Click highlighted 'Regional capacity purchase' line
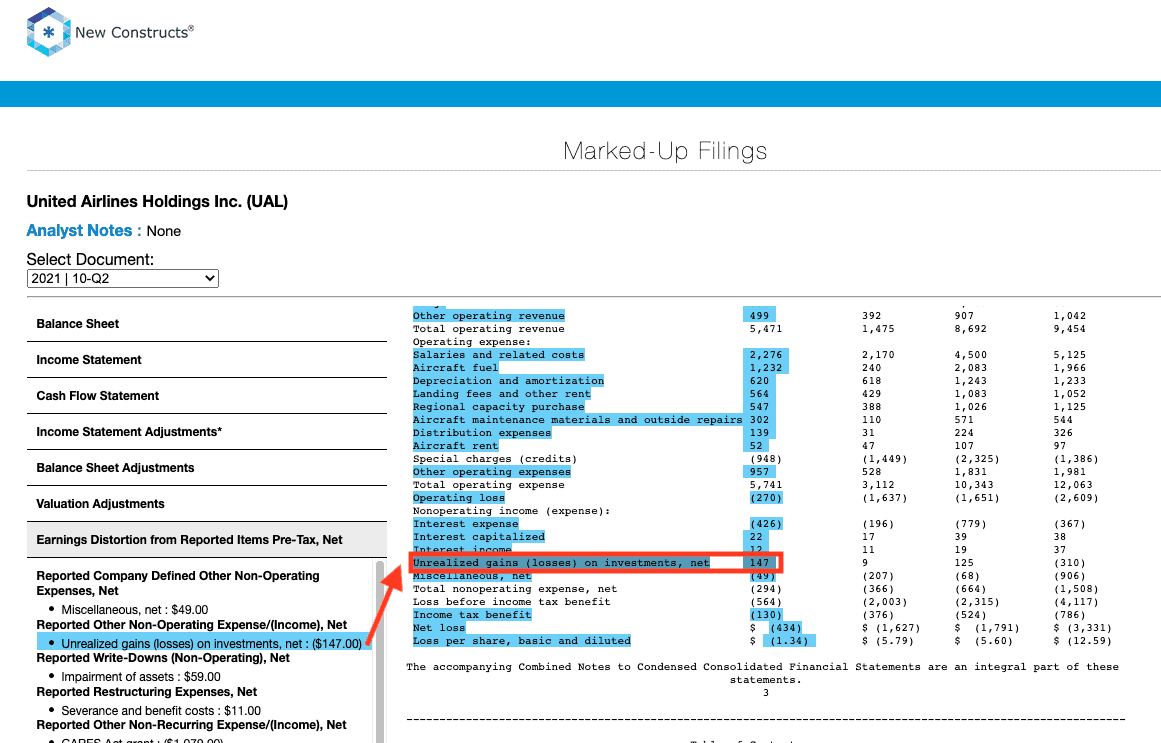 pos(498,407)
